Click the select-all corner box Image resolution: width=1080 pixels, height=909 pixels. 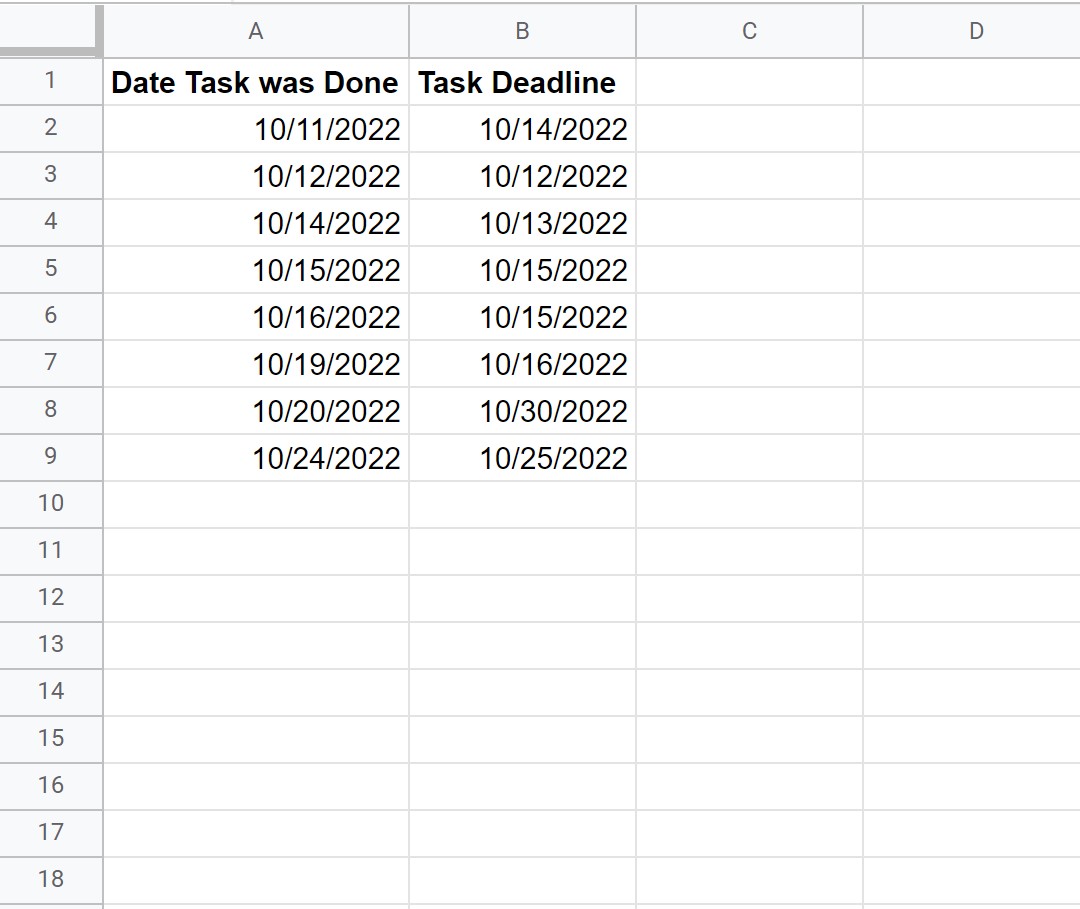(51, 30)
